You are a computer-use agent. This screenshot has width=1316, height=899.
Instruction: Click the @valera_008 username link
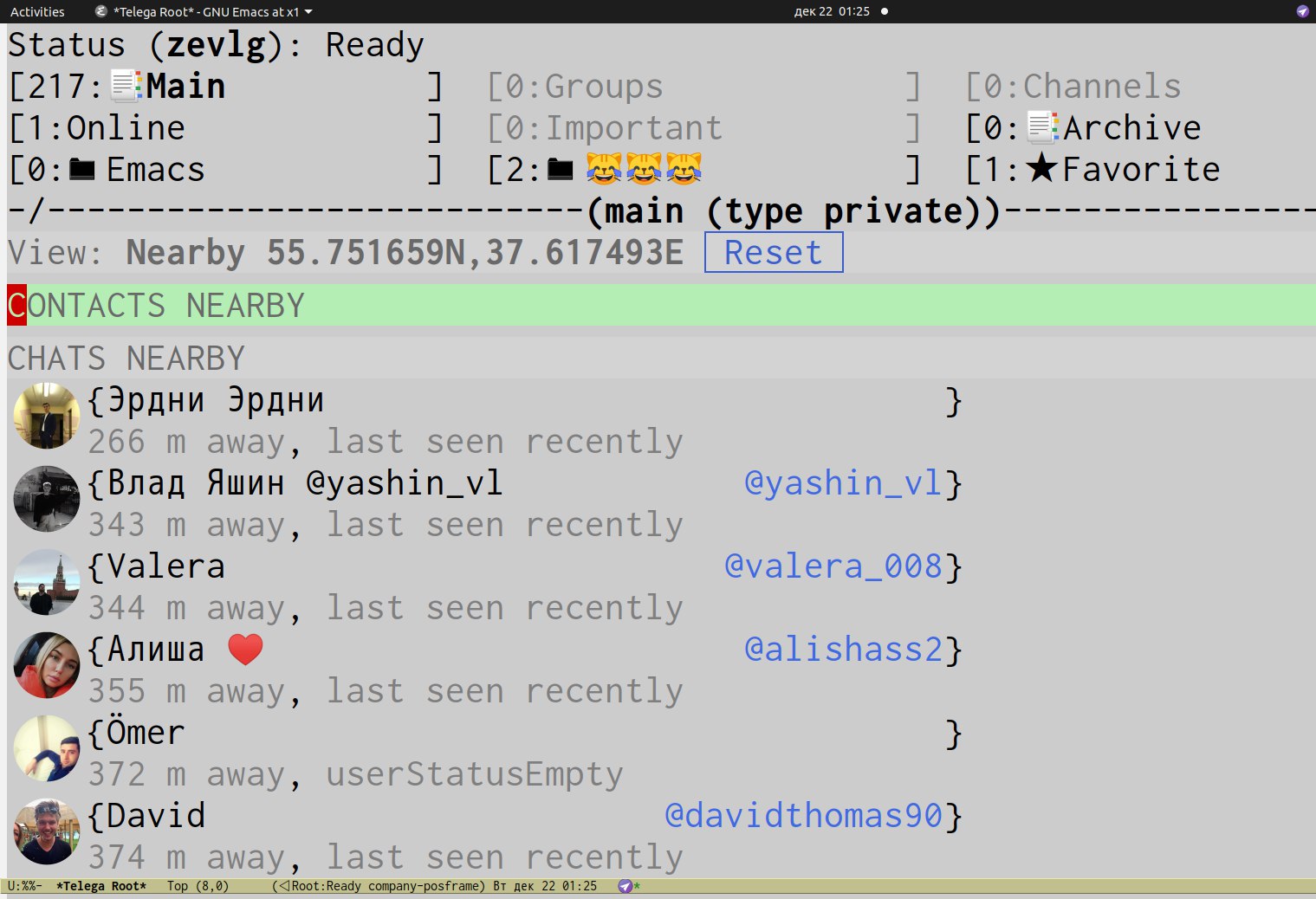(833, 566)
